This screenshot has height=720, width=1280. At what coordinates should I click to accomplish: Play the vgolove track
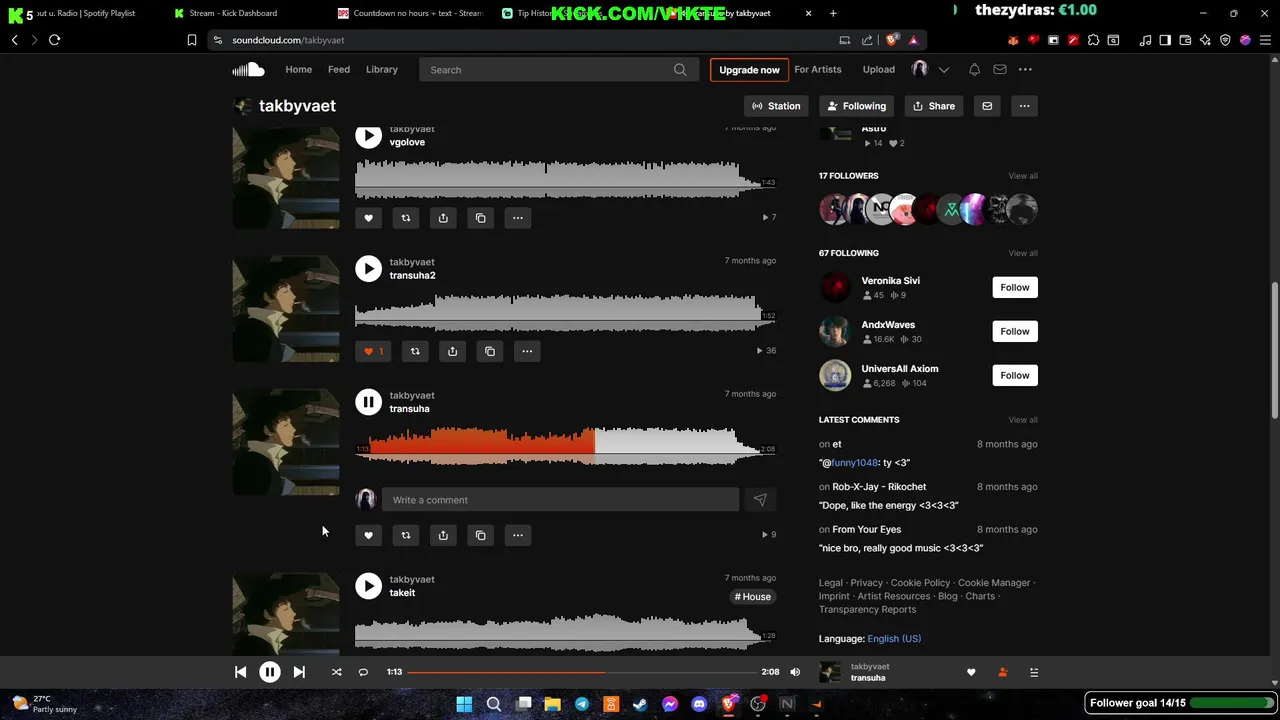[368, 136]
